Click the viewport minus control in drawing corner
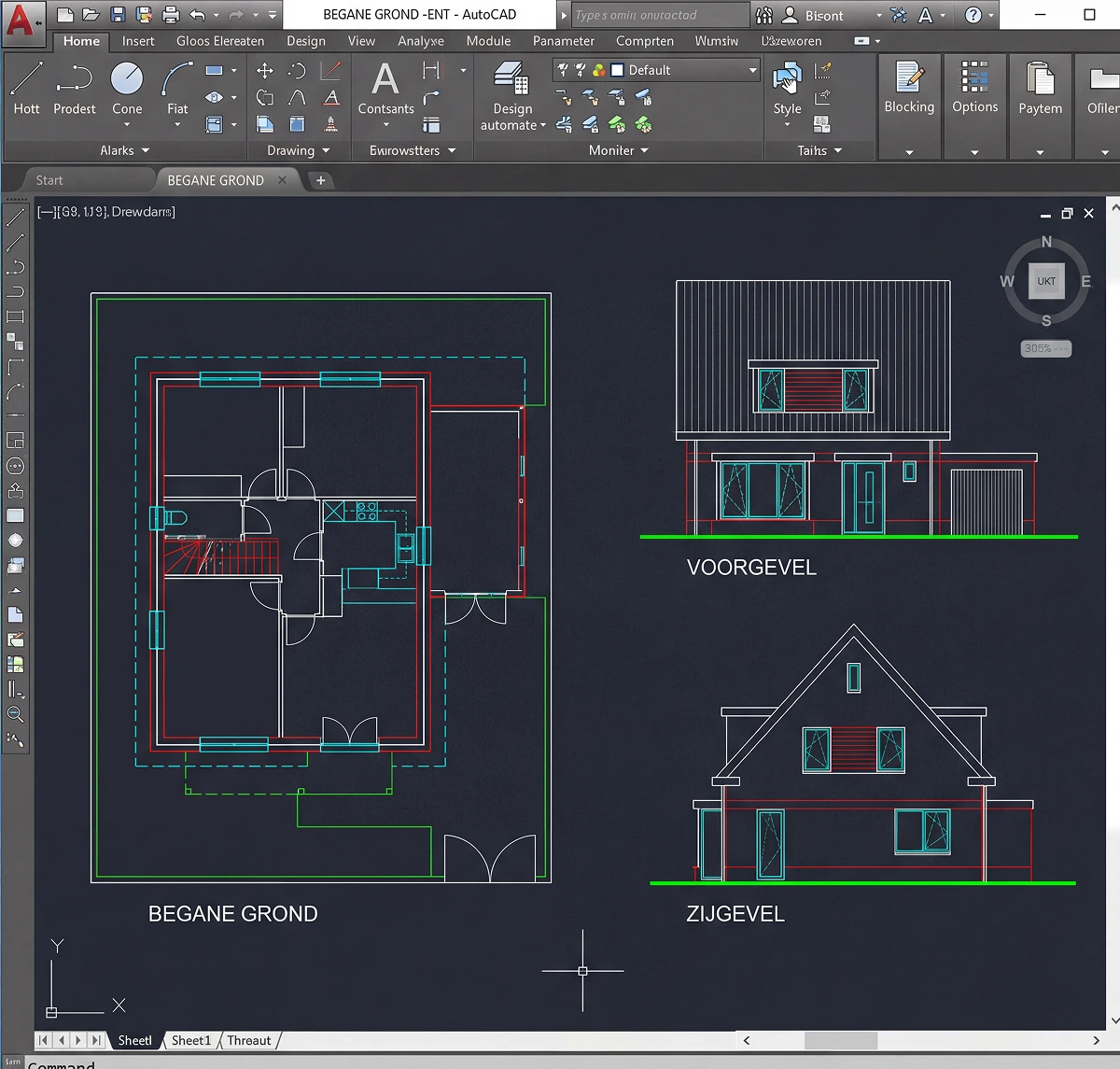Image resolution: width=1120 pixels, height=1069 pixels. (x=1045, y=214)
